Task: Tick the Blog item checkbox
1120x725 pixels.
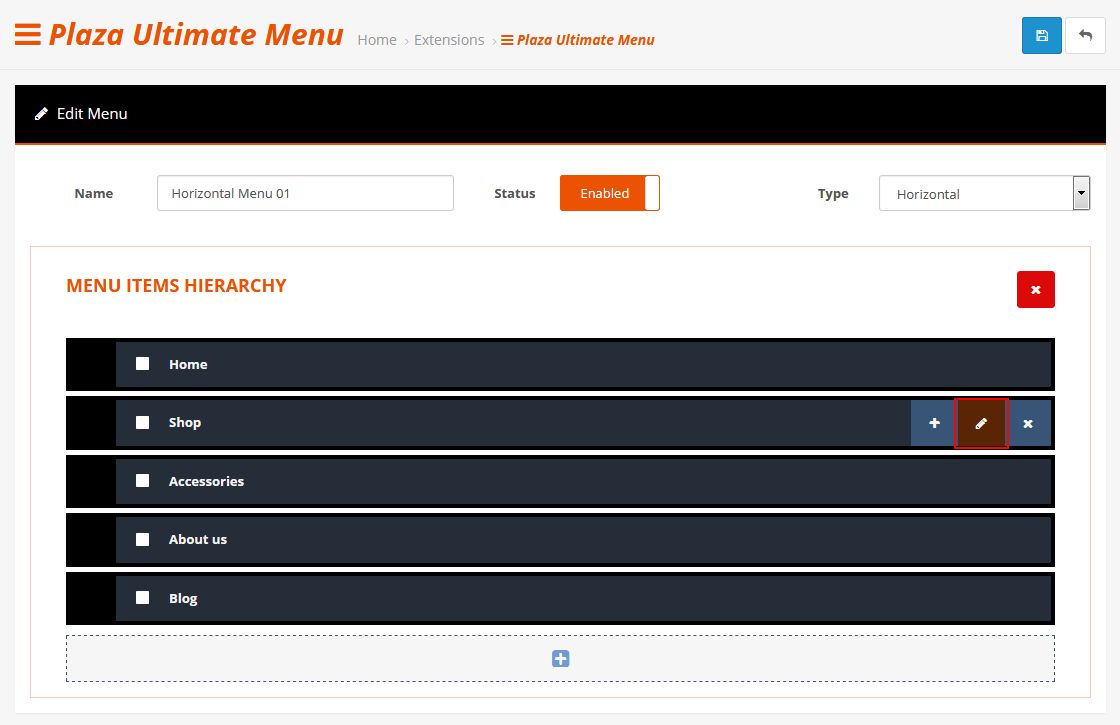Action: tap(143, 597)
